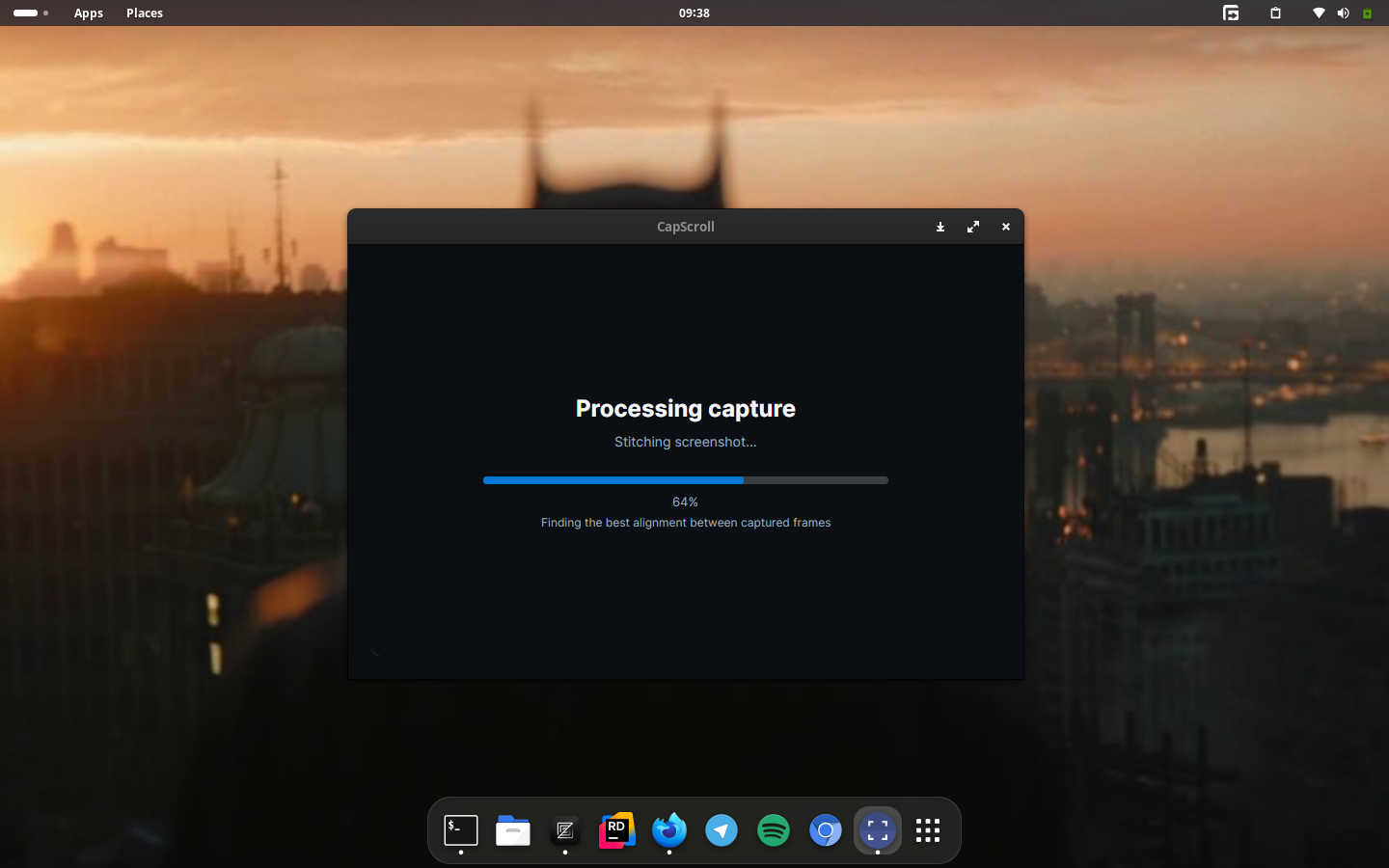Image resolution: width=1389 pixels, height=868 pixels.
Task: Show all applications grid in dock
Action: [928, 830]
